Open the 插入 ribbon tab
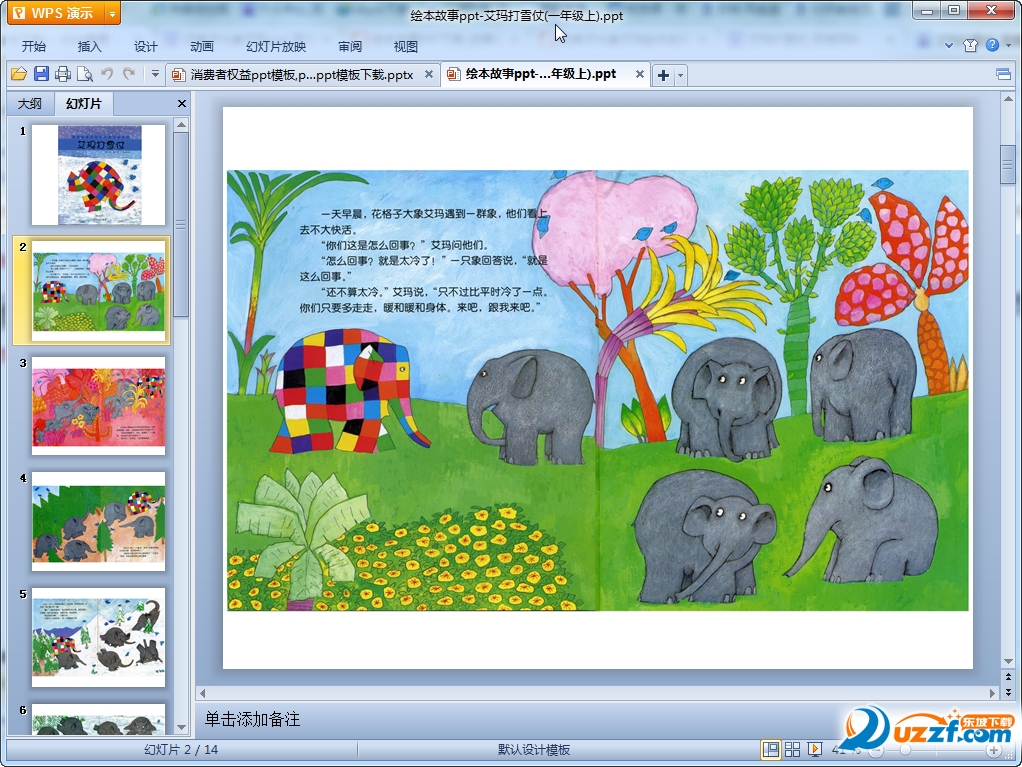The width and height of the screenshot is (1022, 767). (89, 46)
